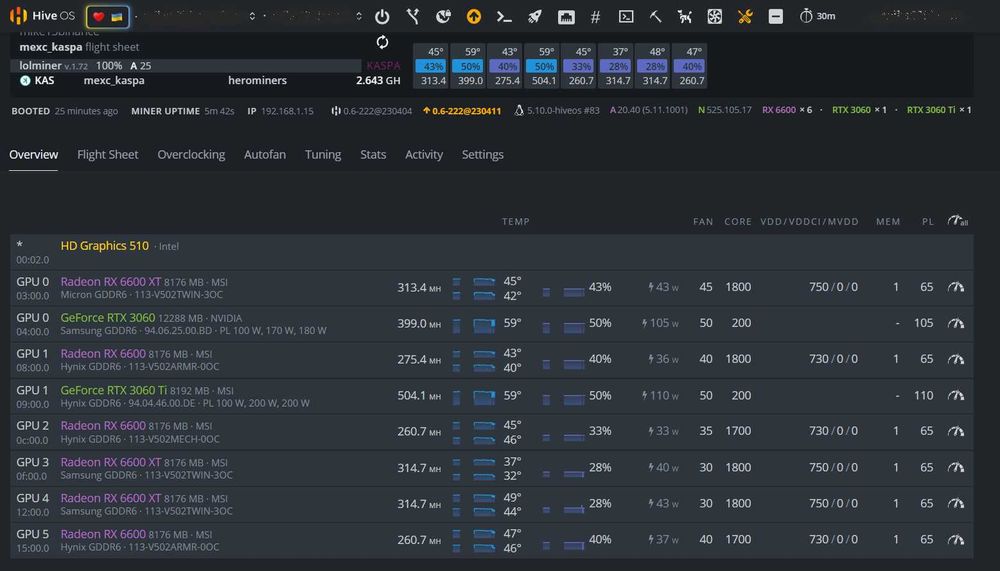The width and height of the screenshot is (1000, 571).
Task: Open tuning gauge for GPU 2 row
Action: coord(955,431)
